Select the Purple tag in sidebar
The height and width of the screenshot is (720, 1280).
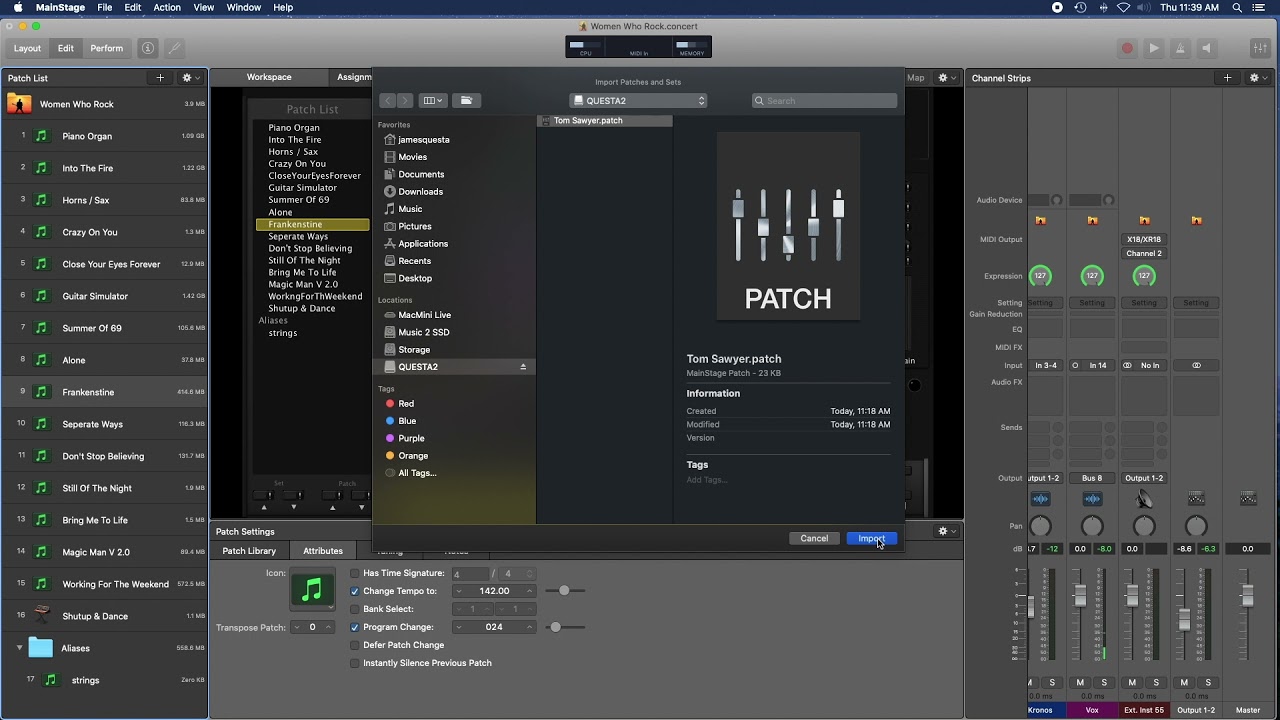click(x=411, y=438)
